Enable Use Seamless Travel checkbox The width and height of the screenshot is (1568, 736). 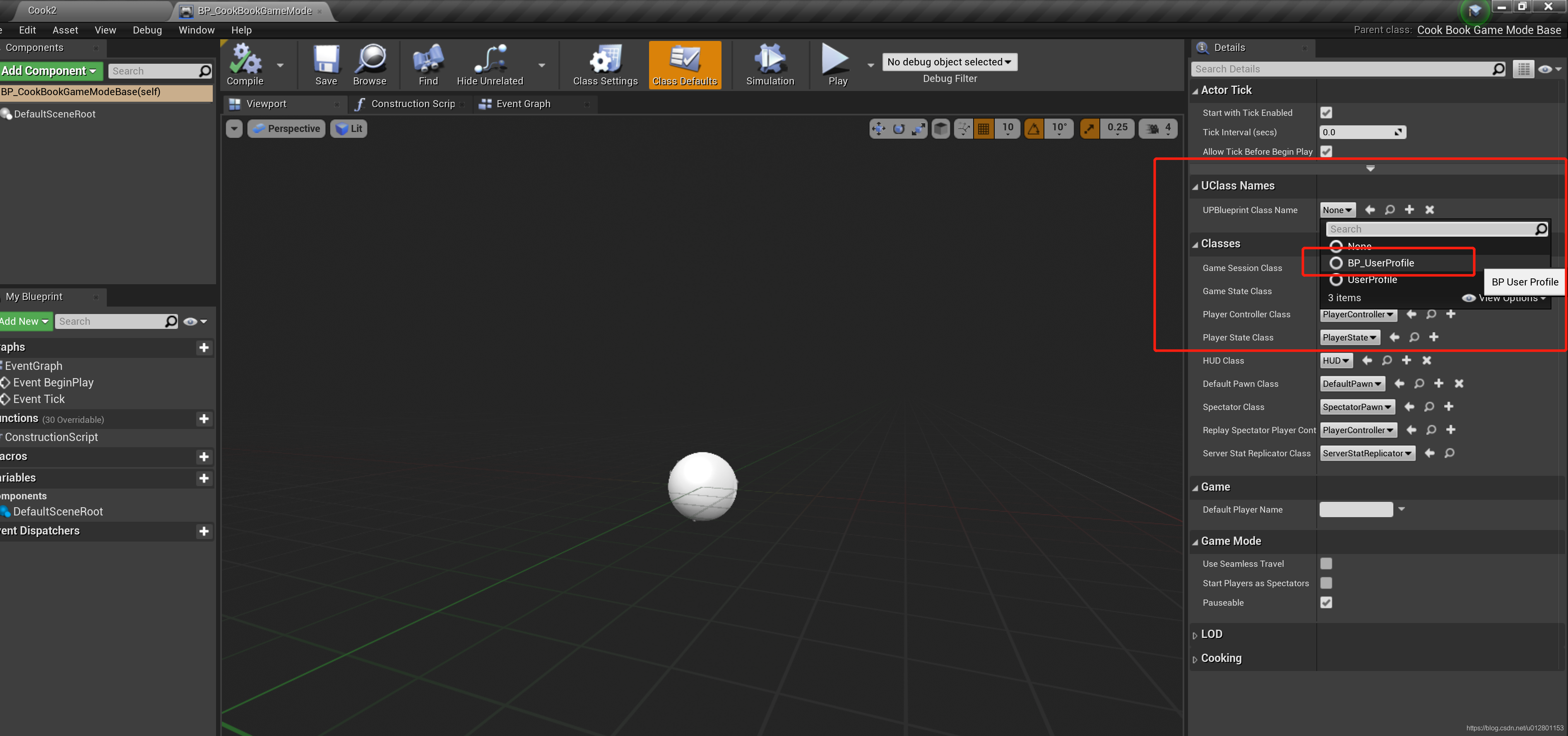click(x=1326, y=564)
